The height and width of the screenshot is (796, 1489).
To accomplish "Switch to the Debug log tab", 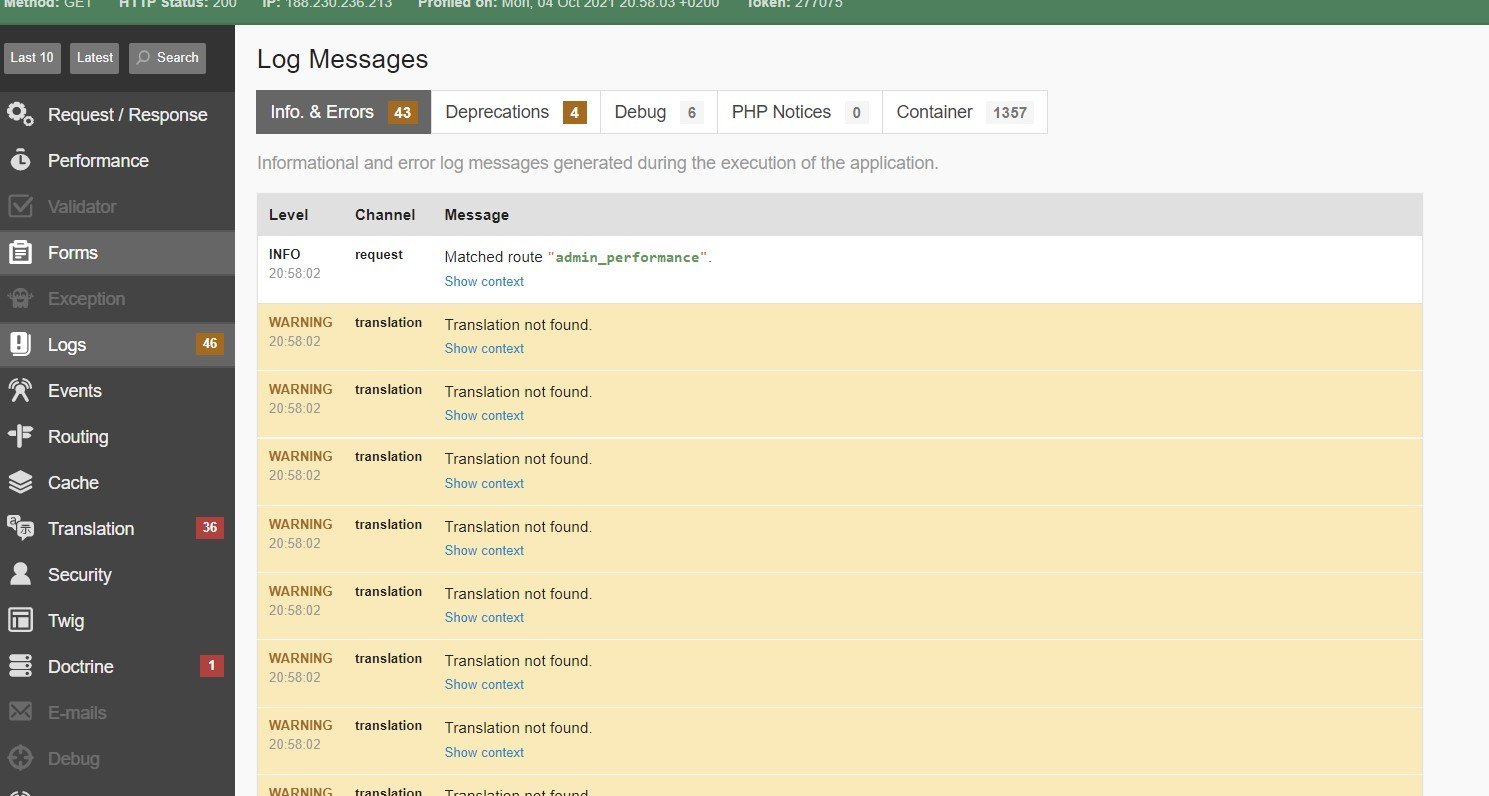I will point(659,112).
